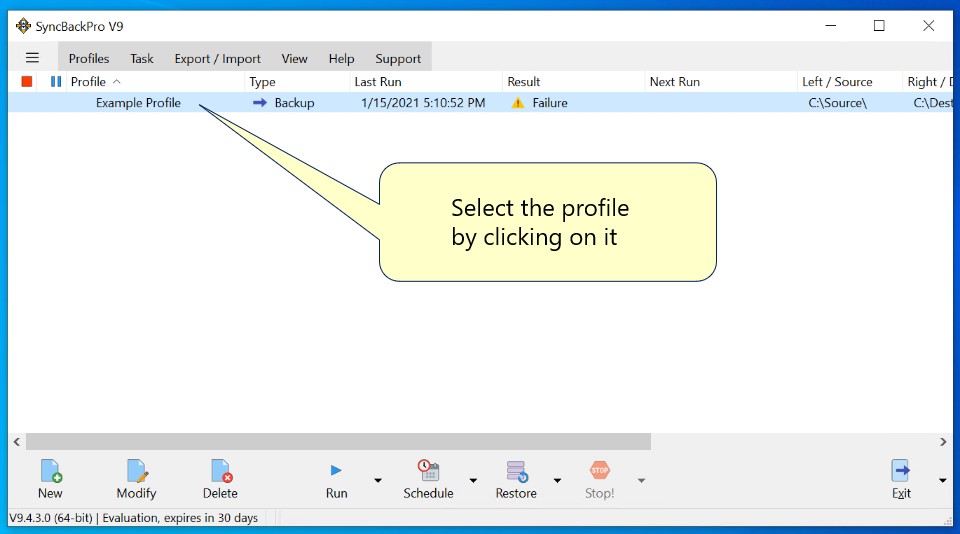Screen dimensions: 960x534
Task: Expand the Exit dropdown arrow
Action: click(x=942, y=481)
